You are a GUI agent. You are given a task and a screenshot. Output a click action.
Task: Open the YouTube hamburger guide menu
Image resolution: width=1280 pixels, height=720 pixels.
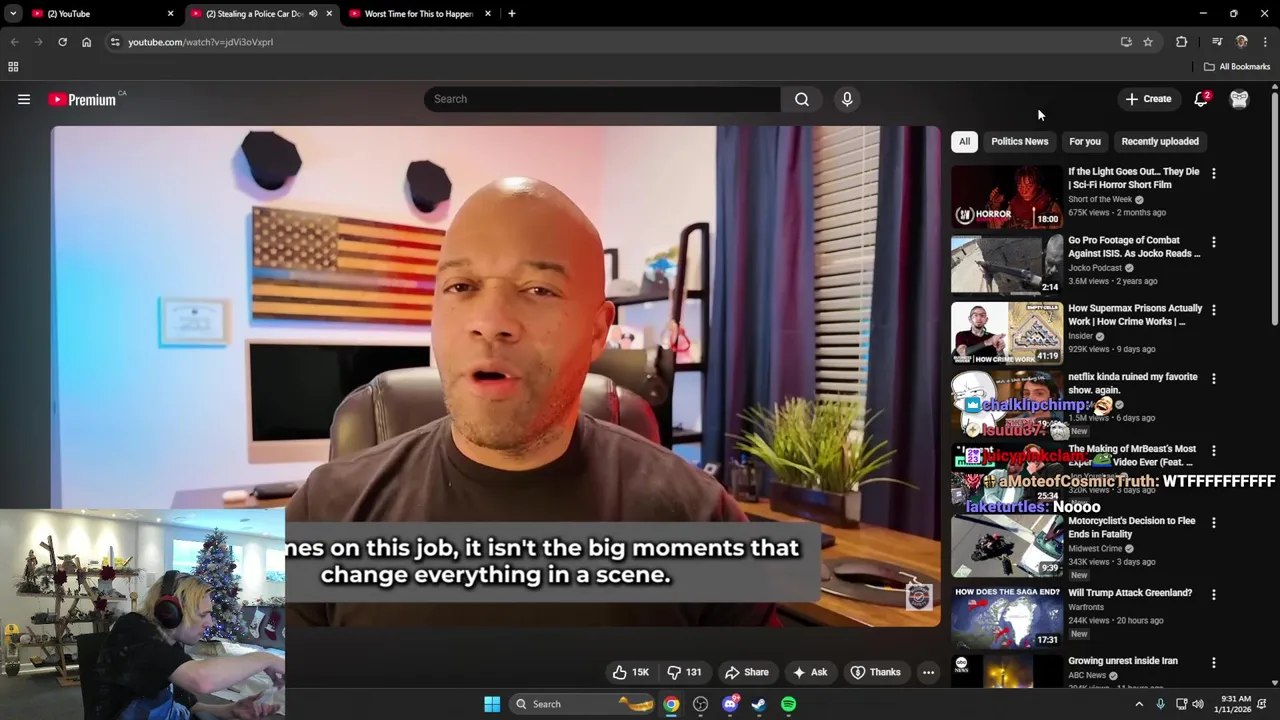[x=24, y=99]
